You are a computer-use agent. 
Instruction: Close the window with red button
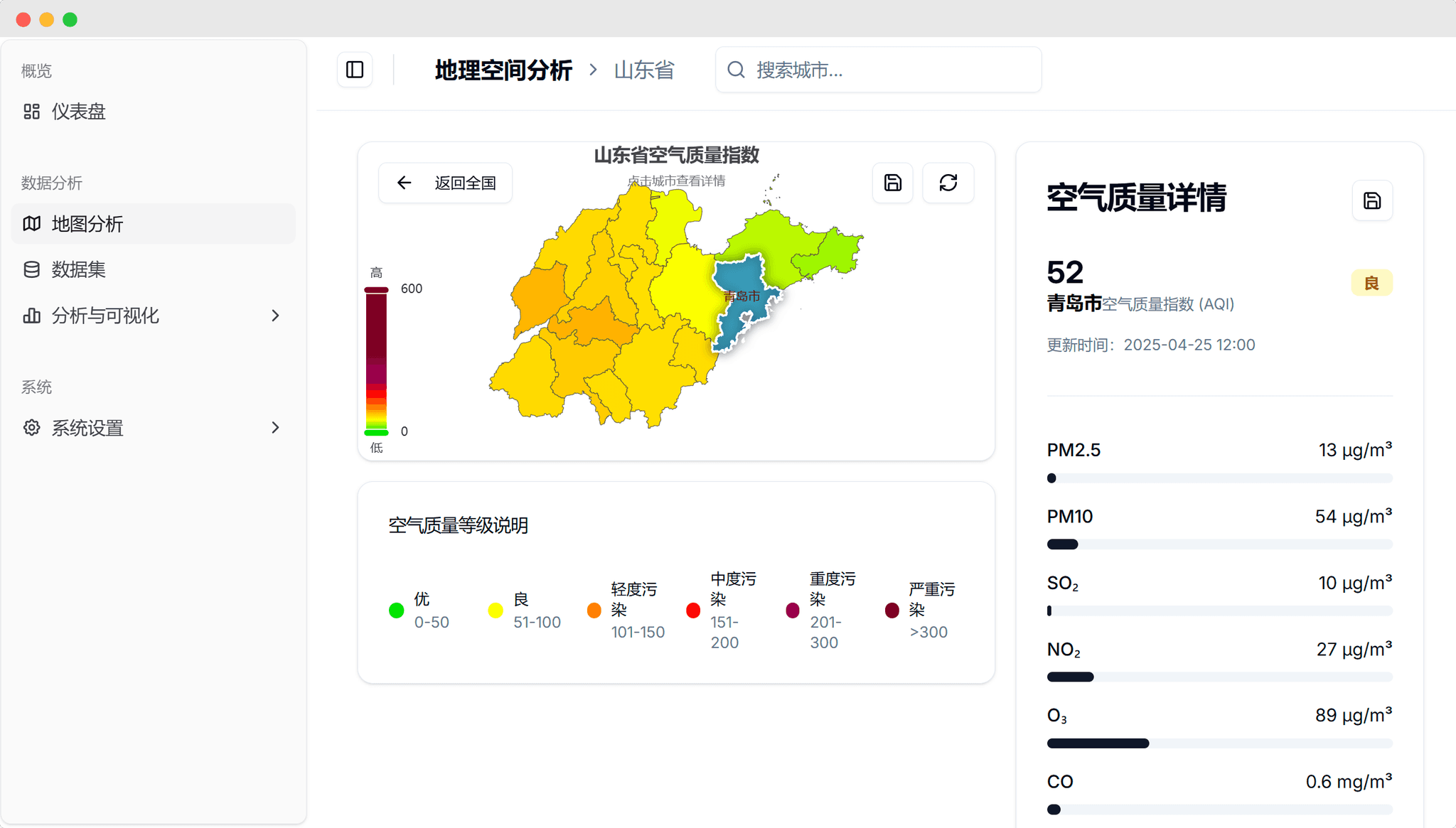pos(23,19)
